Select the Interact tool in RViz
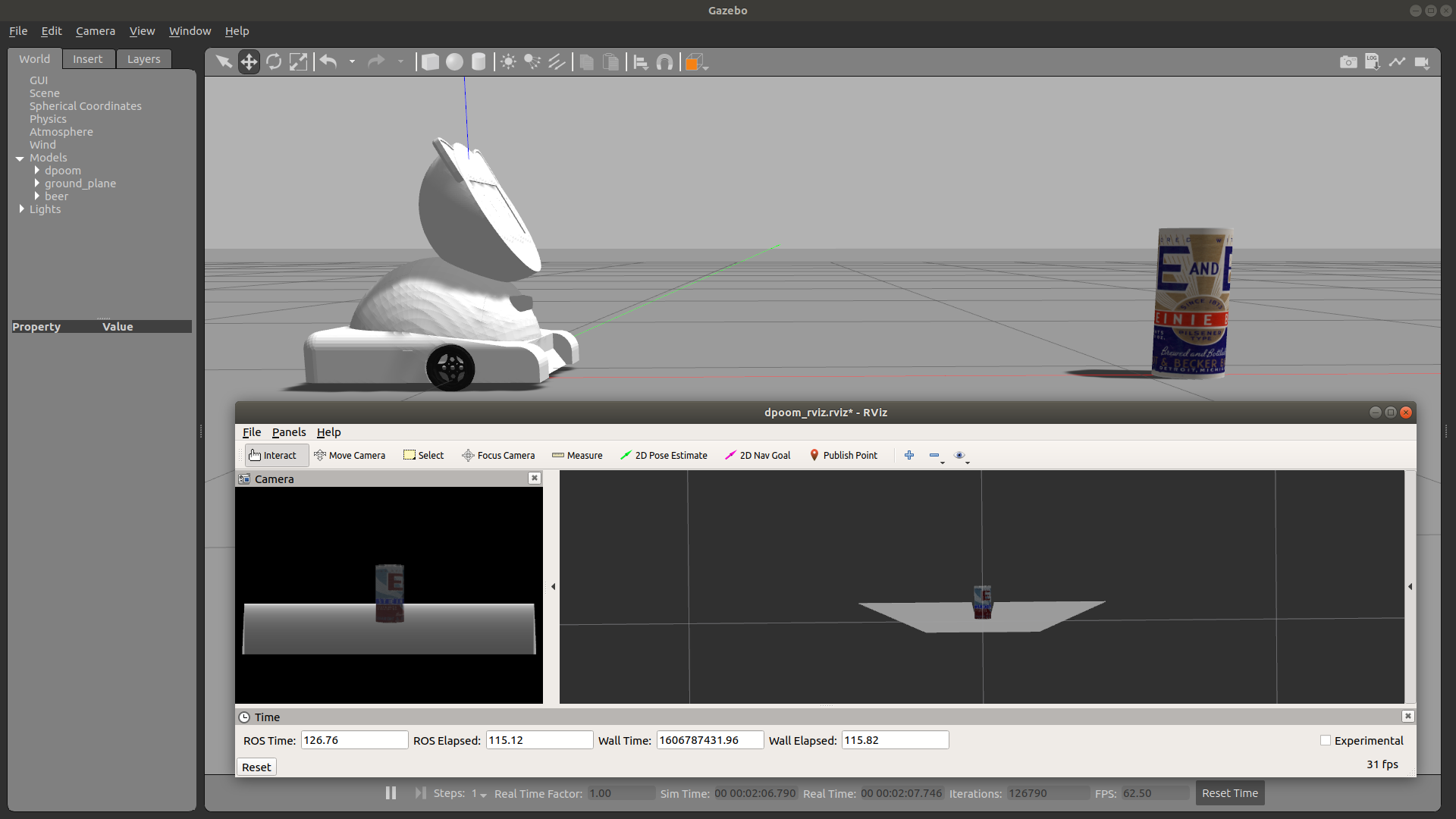 [276, 455]
